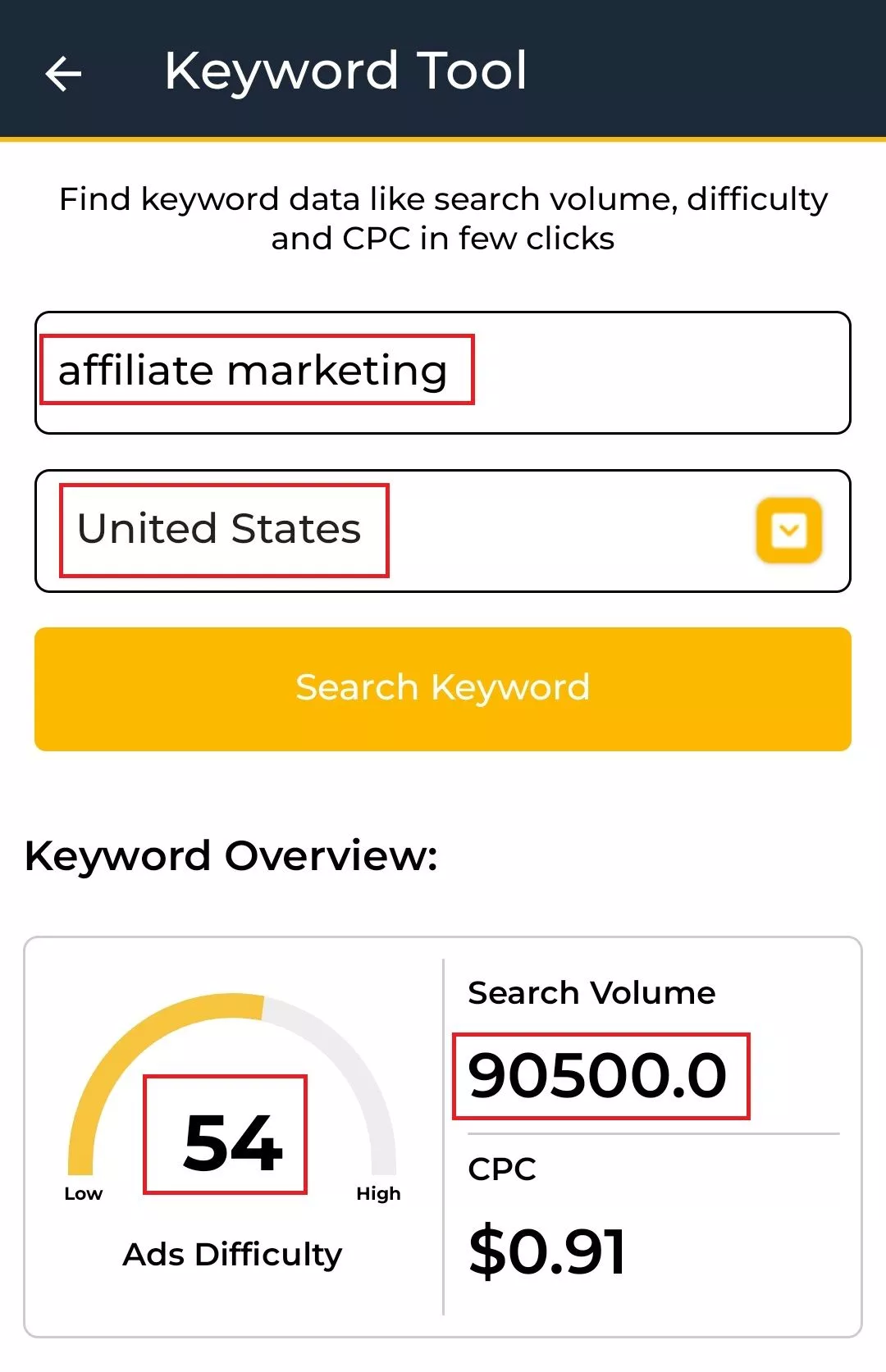Viewport: 886px width, 1372px height.
Task: Tap the Low gauge label
Action: tap(84, 1194)
